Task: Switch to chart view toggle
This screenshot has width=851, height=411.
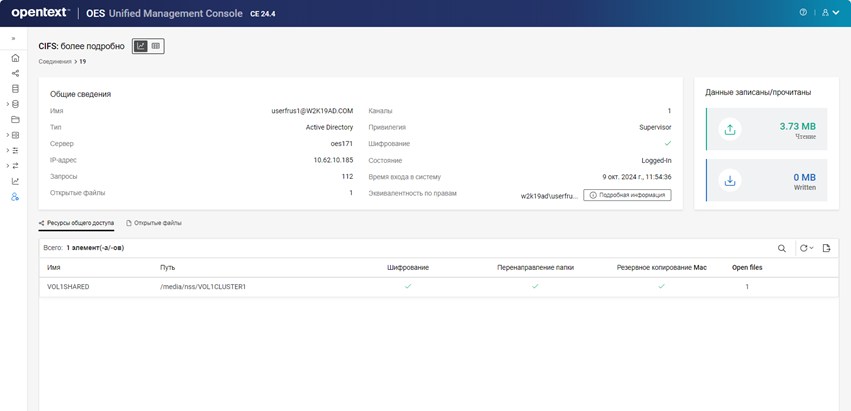Action: (x=141, y=46)
